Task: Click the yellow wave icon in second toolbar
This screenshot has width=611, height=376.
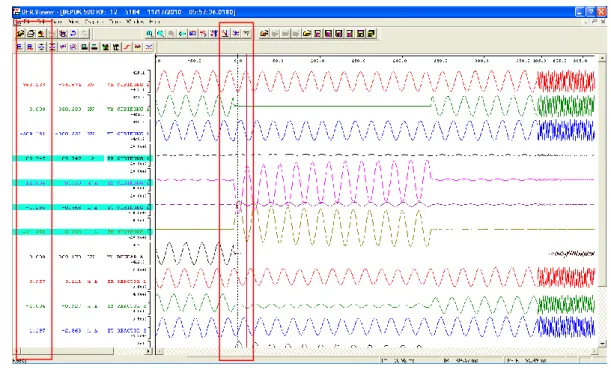Action: (x=138, y=47)
